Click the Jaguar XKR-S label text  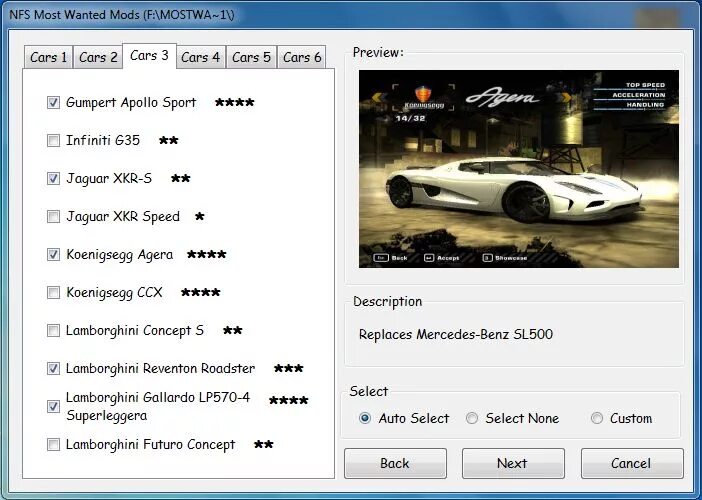coord(109,179)
